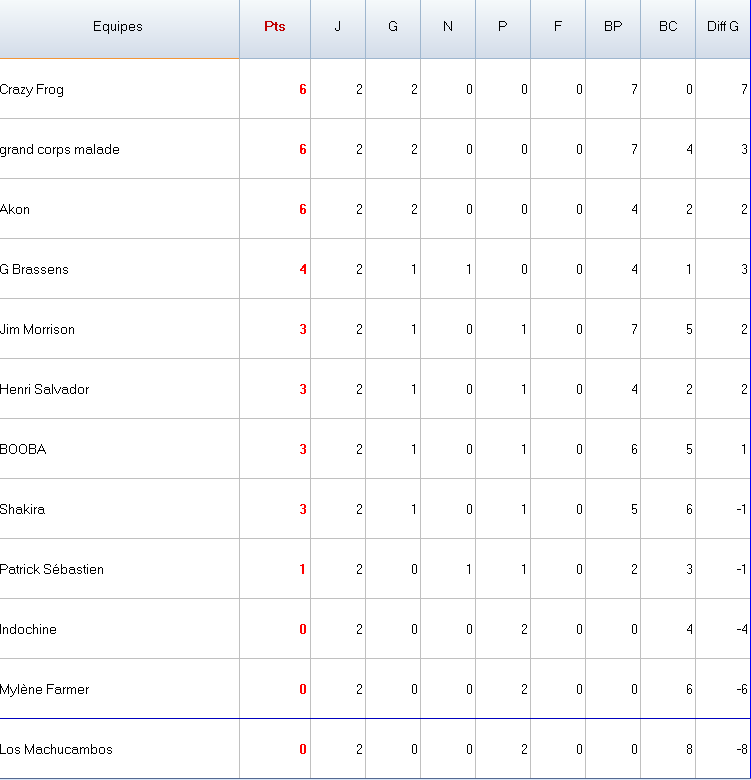
Task: Click Jim Morrison's points value 3
Action: (x=303, y=329)
